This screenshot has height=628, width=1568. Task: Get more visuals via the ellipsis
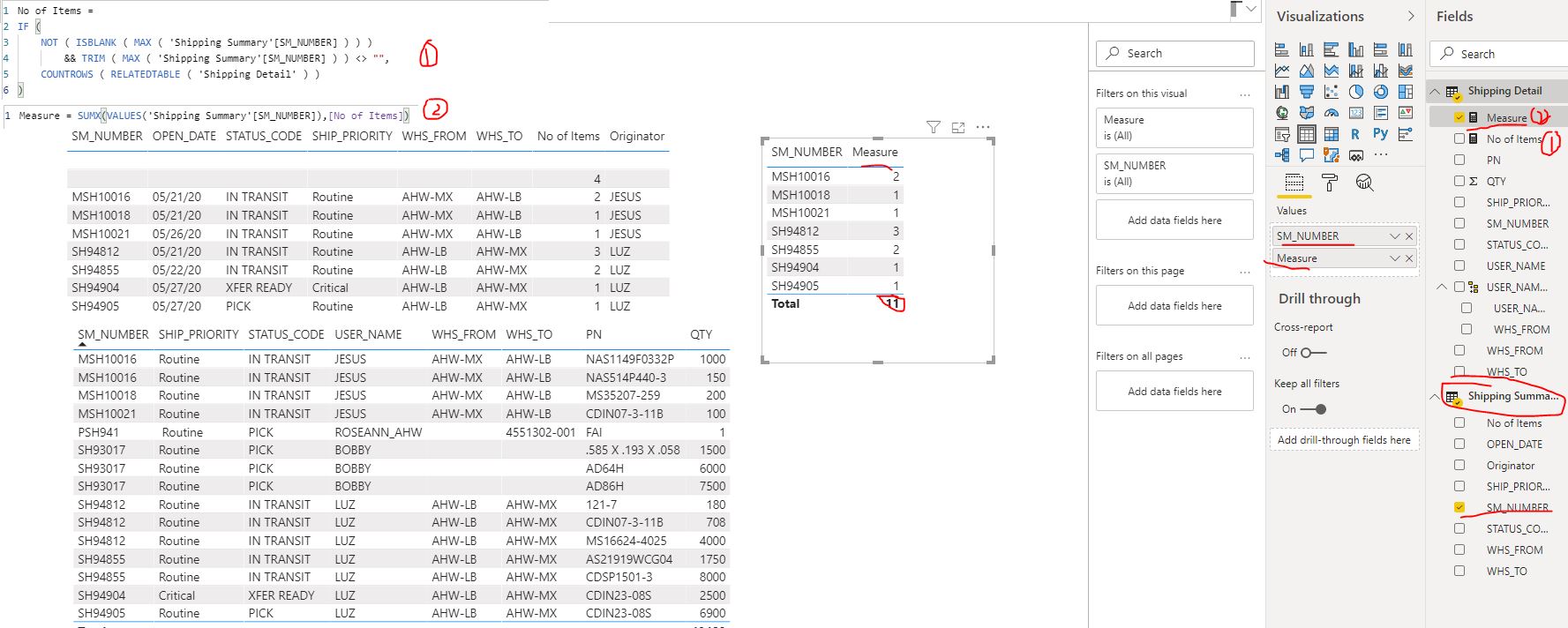click(1381, 155)
